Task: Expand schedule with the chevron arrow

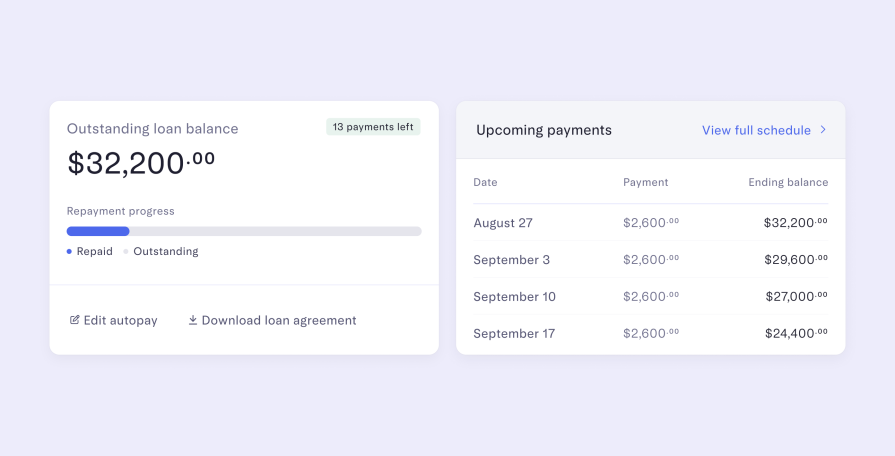Action: click(823, 130)
